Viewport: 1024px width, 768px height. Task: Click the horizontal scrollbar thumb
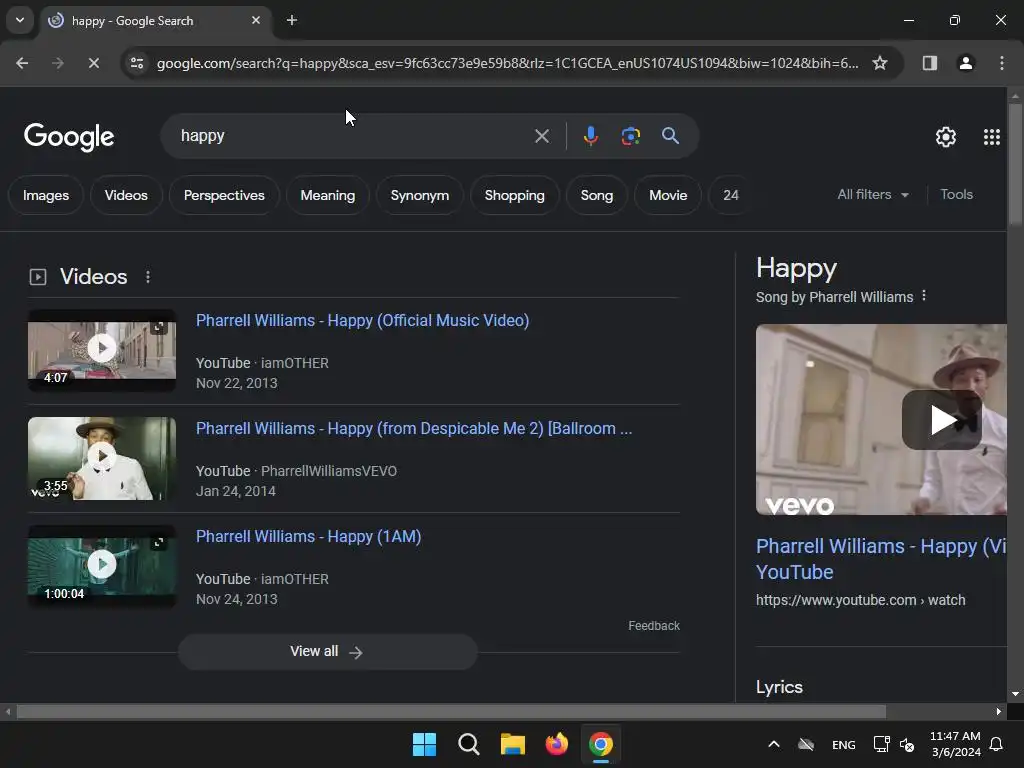451,712
